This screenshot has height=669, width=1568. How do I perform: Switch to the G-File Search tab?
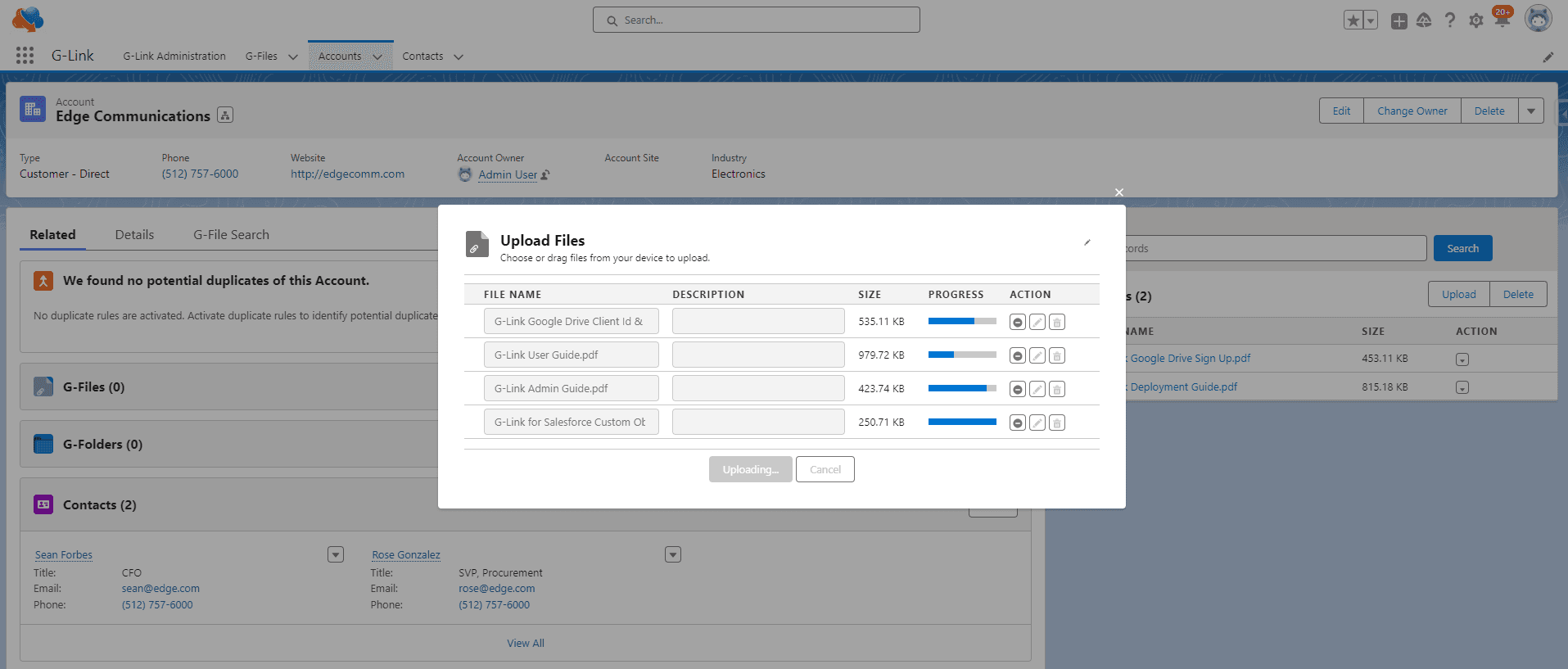pyautogui.click(x=231, y=235)
